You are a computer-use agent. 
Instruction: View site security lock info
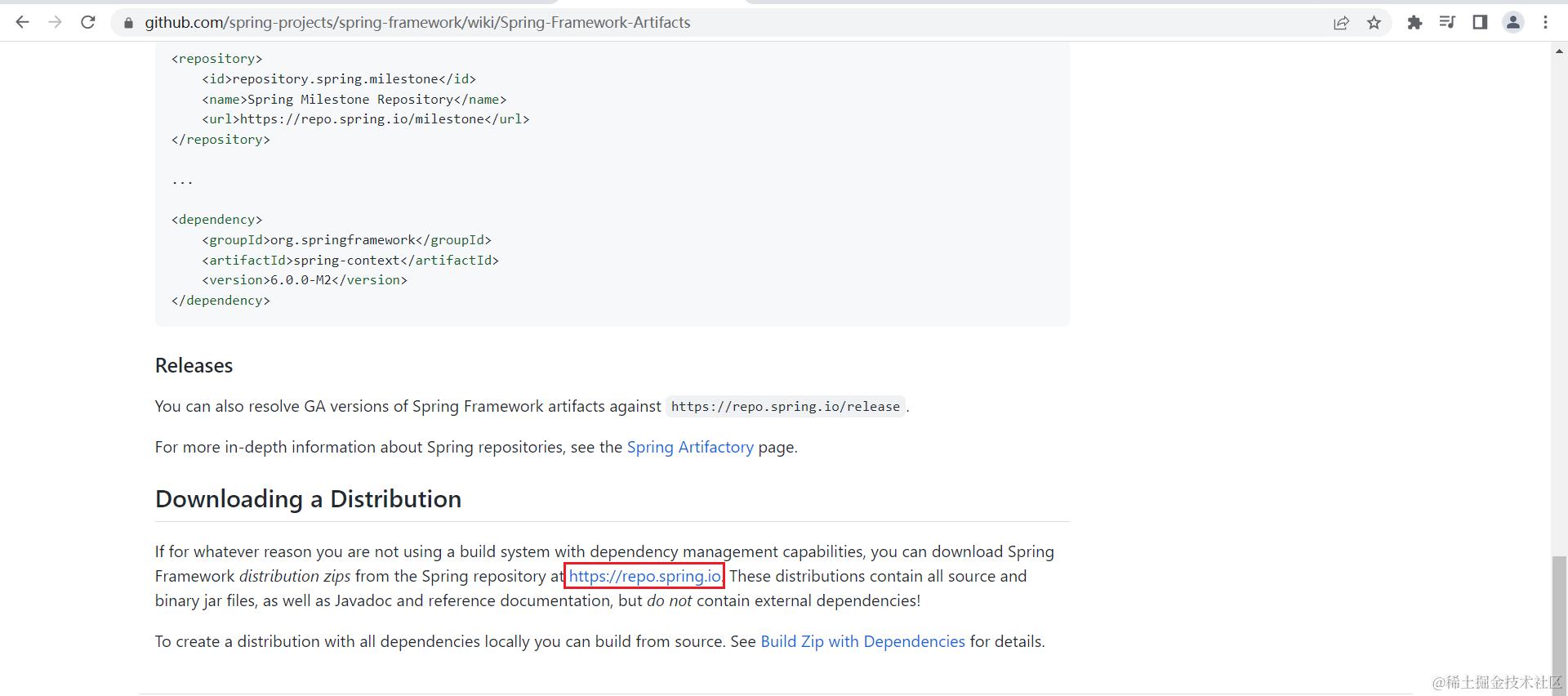[x=128, y=23]
